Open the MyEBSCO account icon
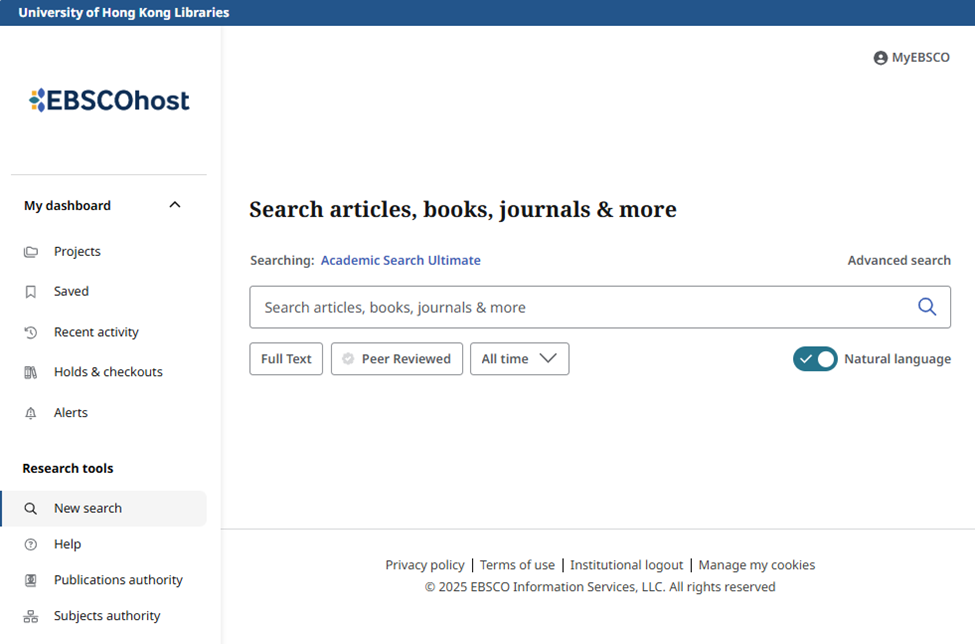The height and width of the screenshot is (644, 975). pos(880,58)
